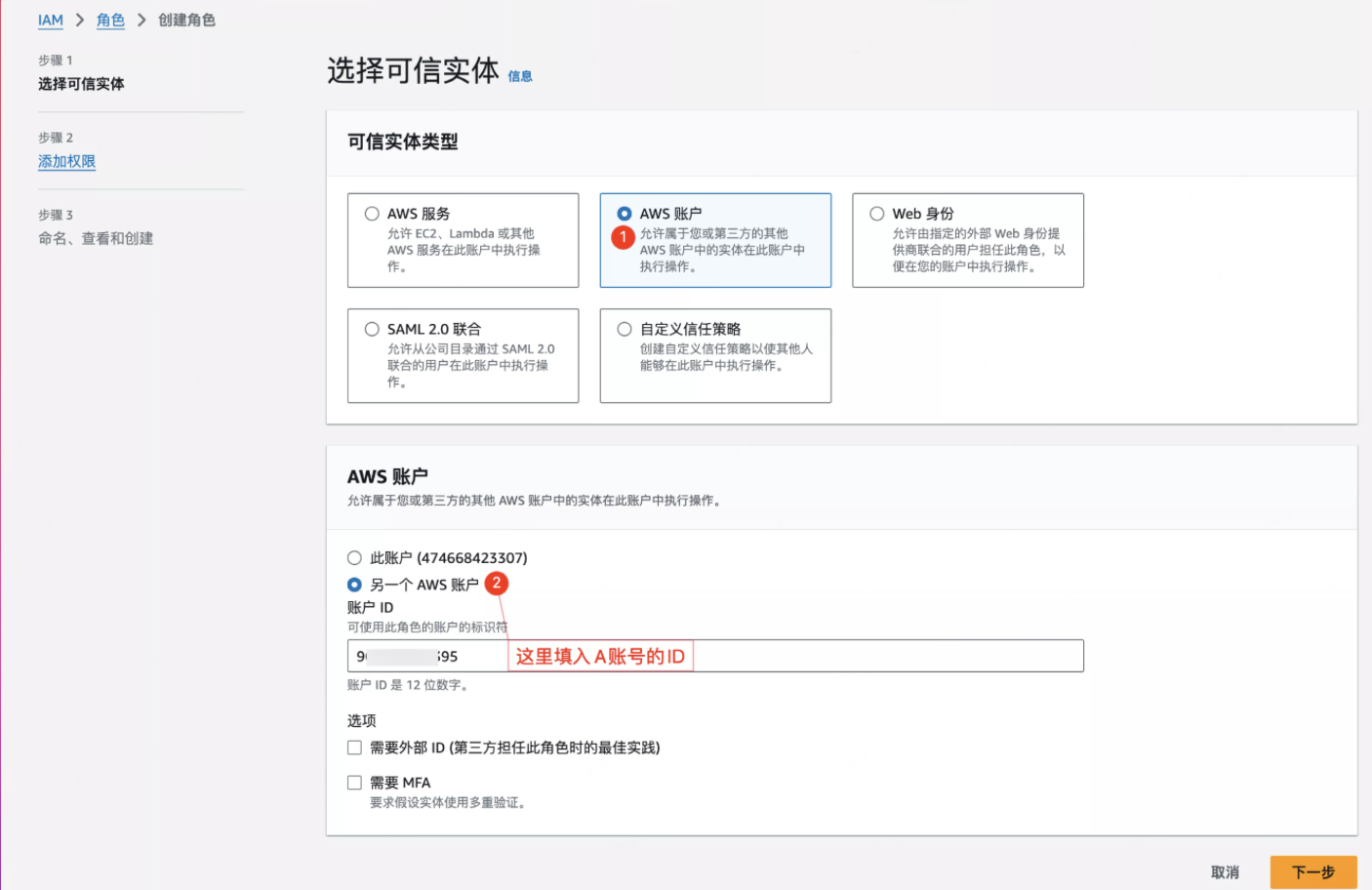This screenshot has width=1372, height=890.
Task: Click the red annotation marker 1
Action: (623, 237)
